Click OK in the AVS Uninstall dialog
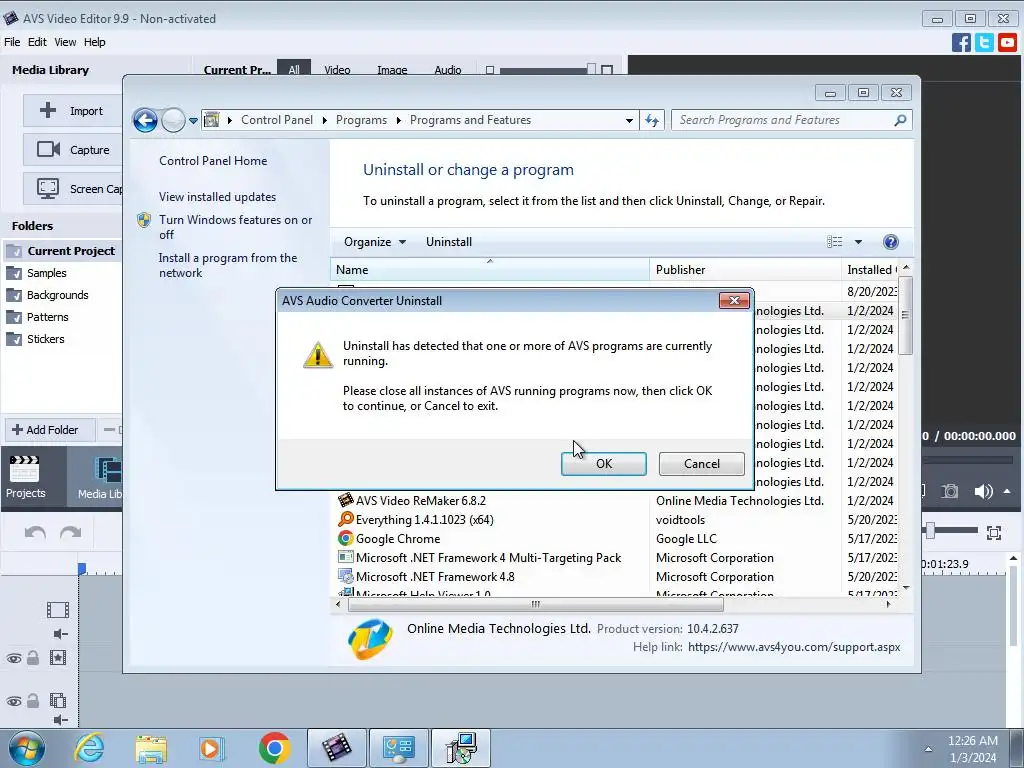This screenshot has width=1024, height=768. (603, 464)
